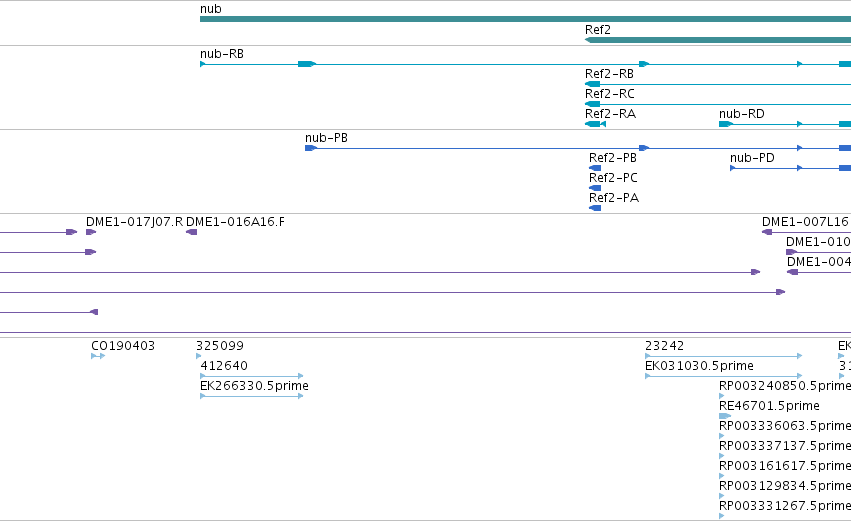Click the teal Ref2 gene bar

[718, 40]
